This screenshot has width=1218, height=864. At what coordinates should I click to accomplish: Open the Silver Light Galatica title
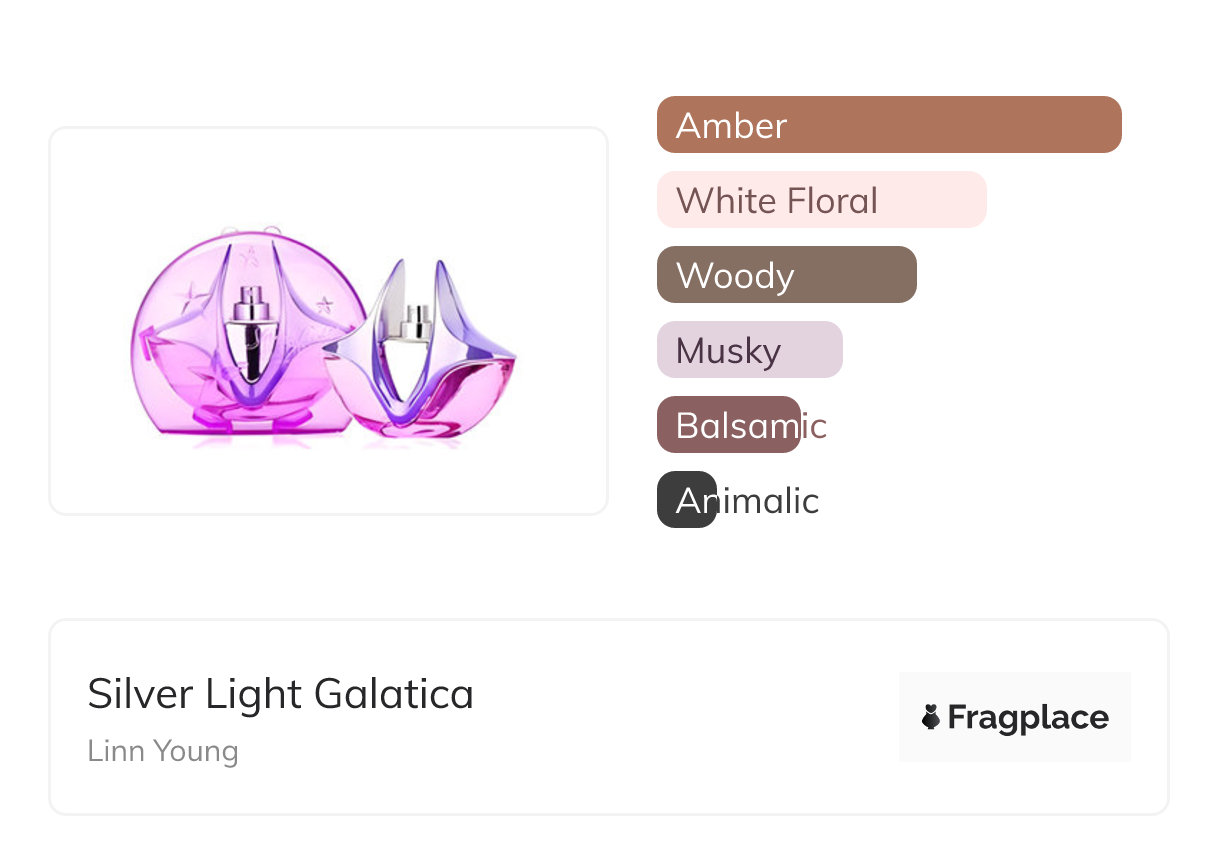point(280,694)
